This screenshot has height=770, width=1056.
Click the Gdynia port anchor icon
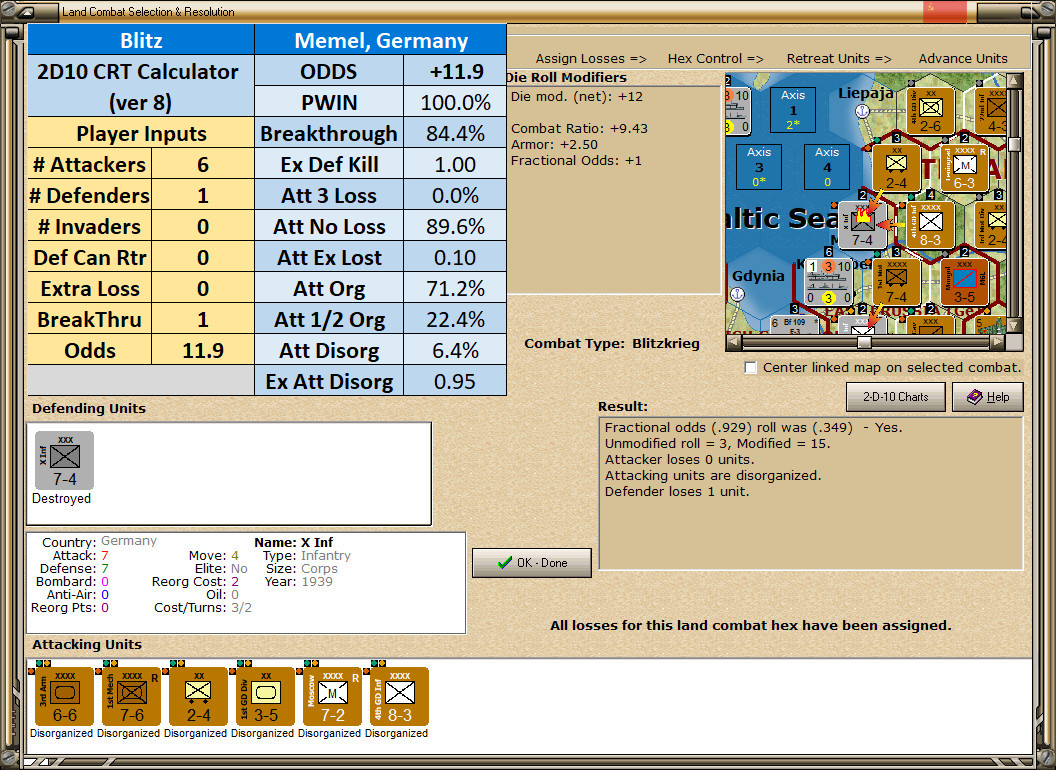click(x=738, y=294)
